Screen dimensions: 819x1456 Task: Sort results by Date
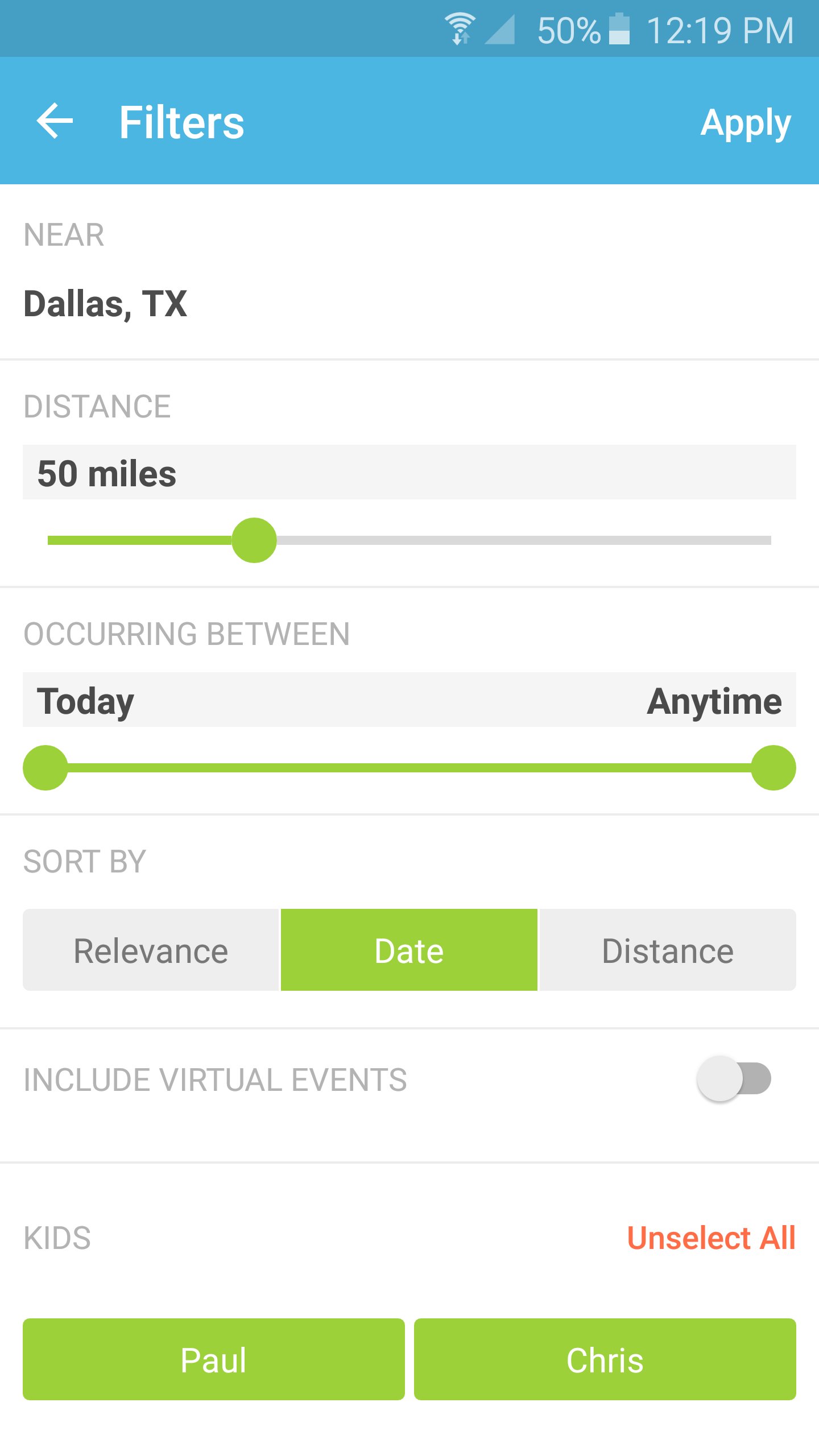point(409,950)
